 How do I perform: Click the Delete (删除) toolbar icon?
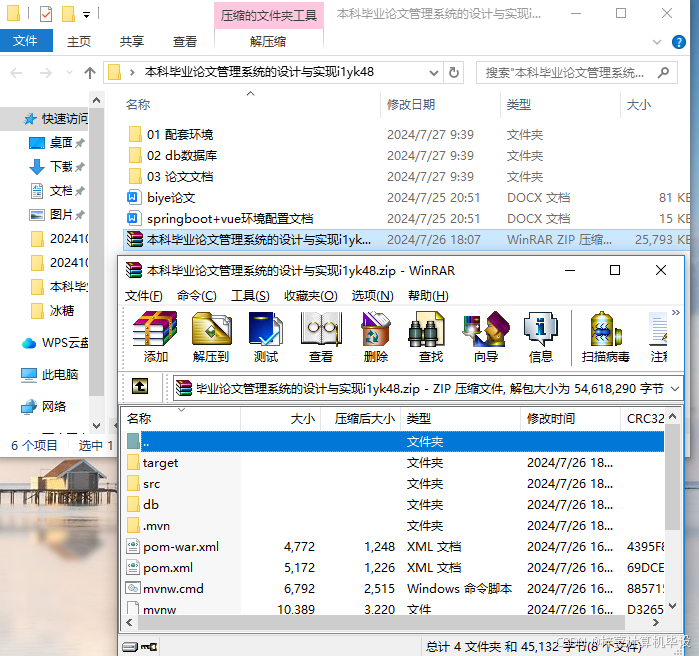coord(376,336)
